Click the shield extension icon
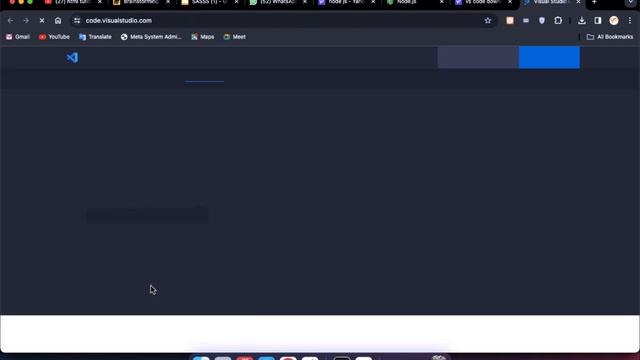The width and height of the screenshot is (640, 360). coord(542,20)
